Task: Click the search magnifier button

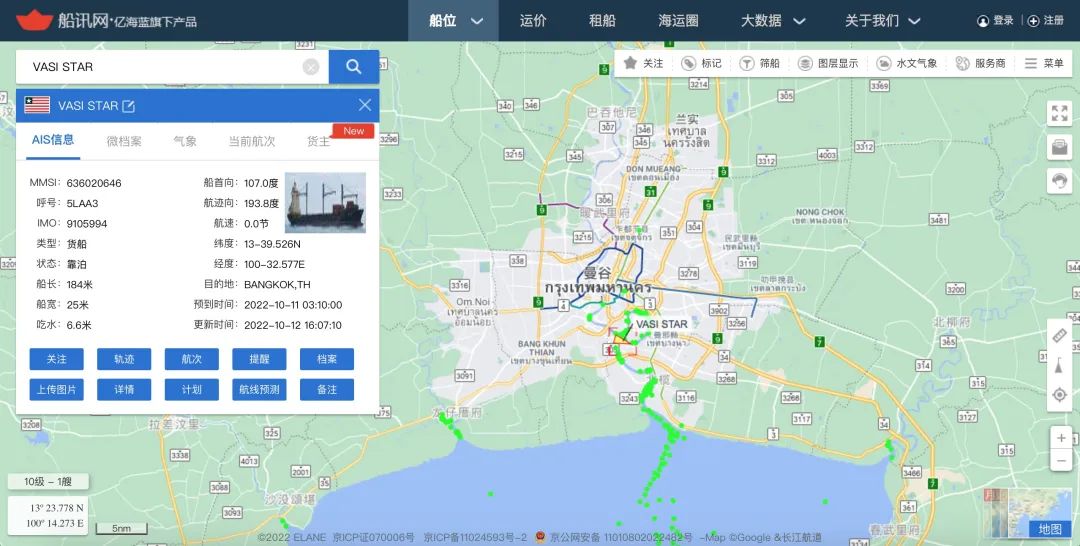Action: (353, 67)
